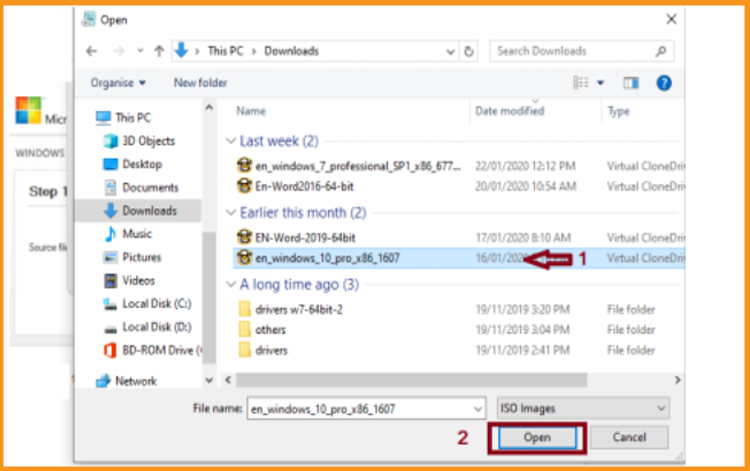Click the Microsoft logo in background window
The width and height of the screenshot is (750, 471).
(x=28, y=110)
